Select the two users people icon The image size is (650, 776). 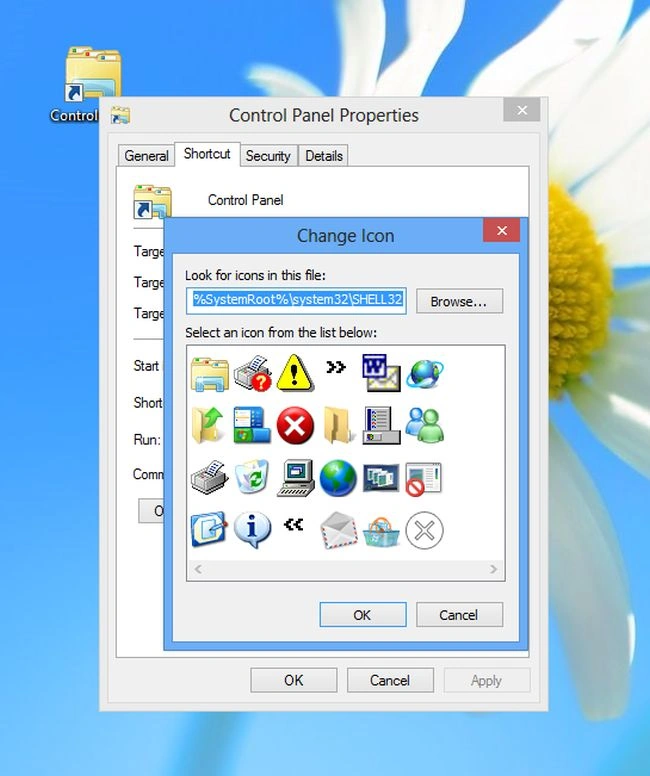pos(424,425)
